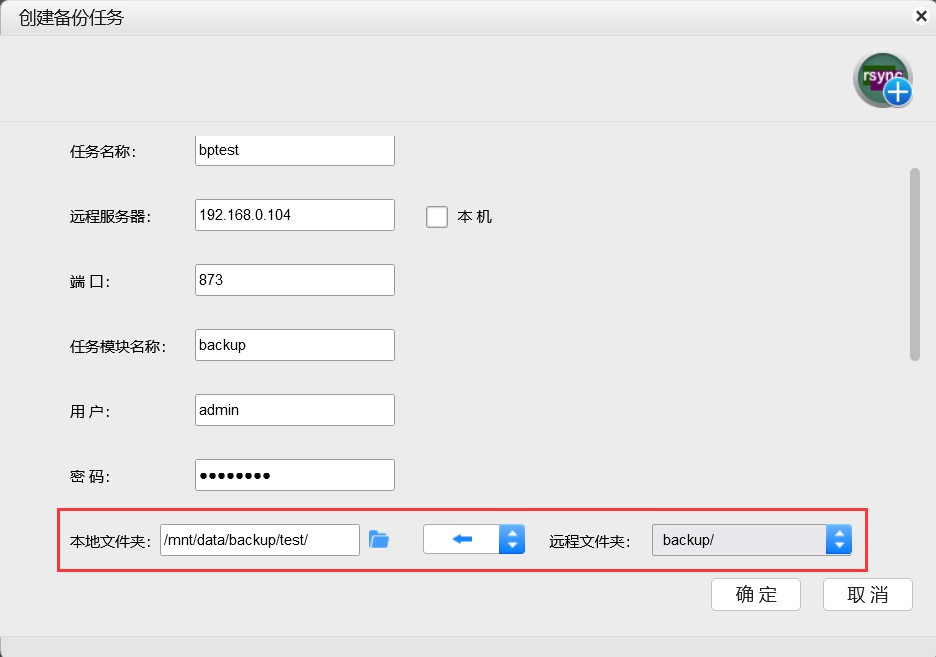Close the 创建备份任务 dialog
The image size is (936, 657).
[x=921, y=15]
